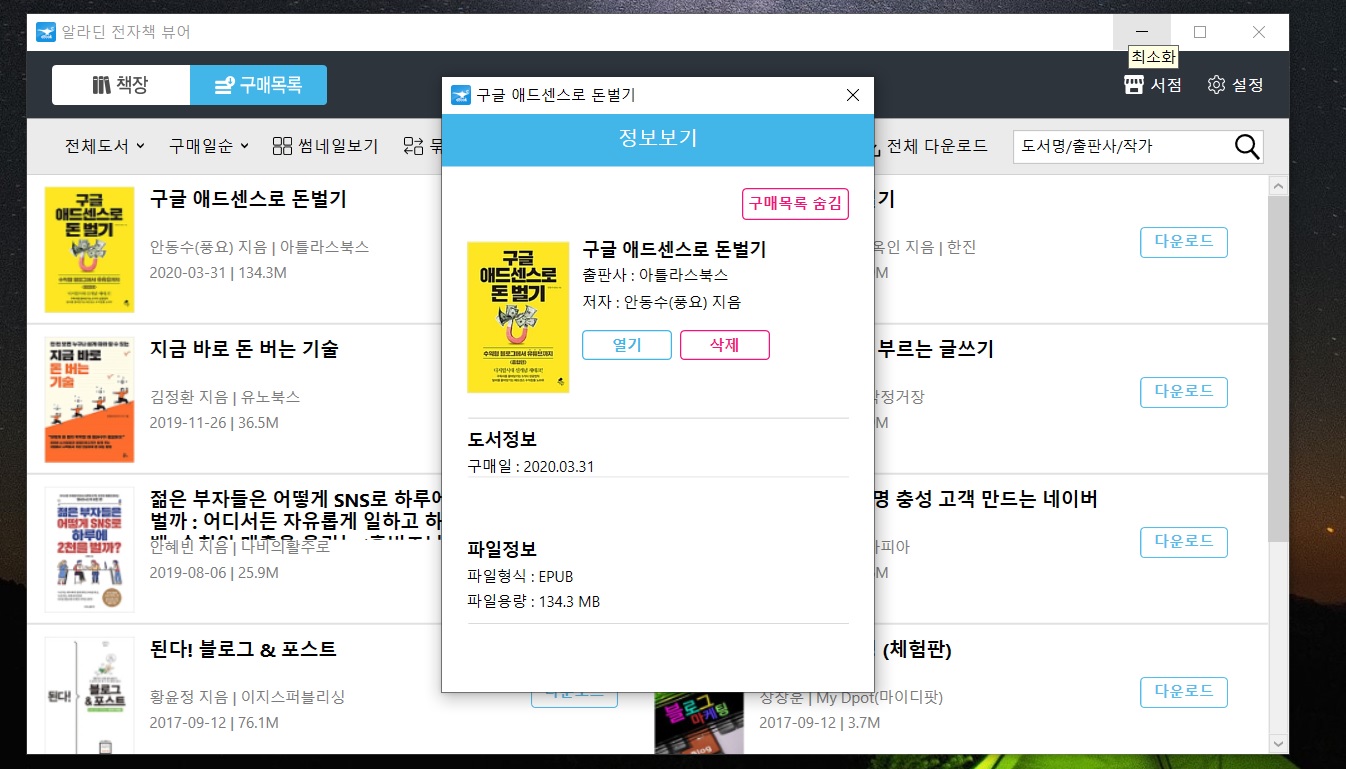1346x769 pixels.
Task: Expand the 구매일순 sort dropdown
Action: tap(209, 146)
